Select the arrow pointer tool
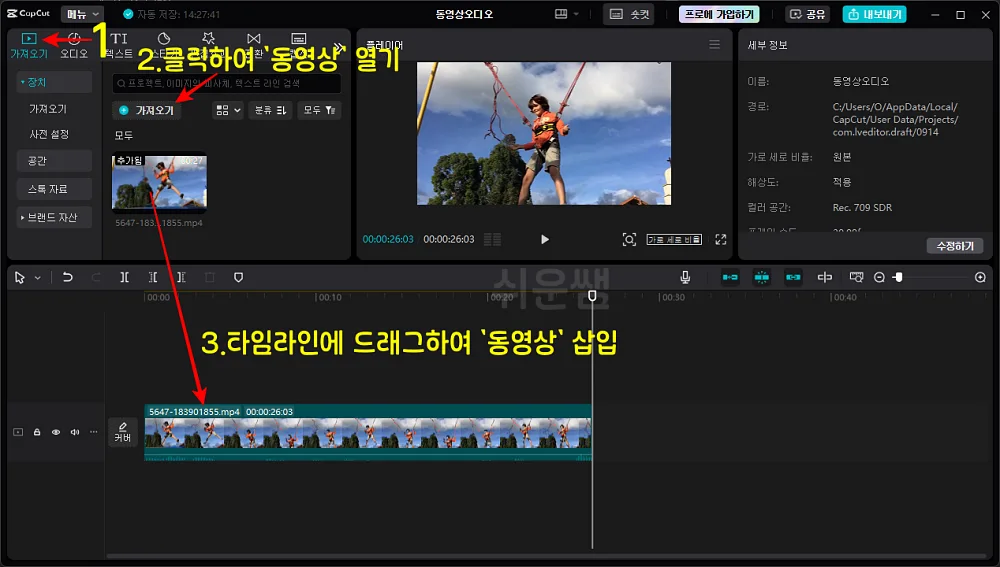 click(x=20, y=278)
